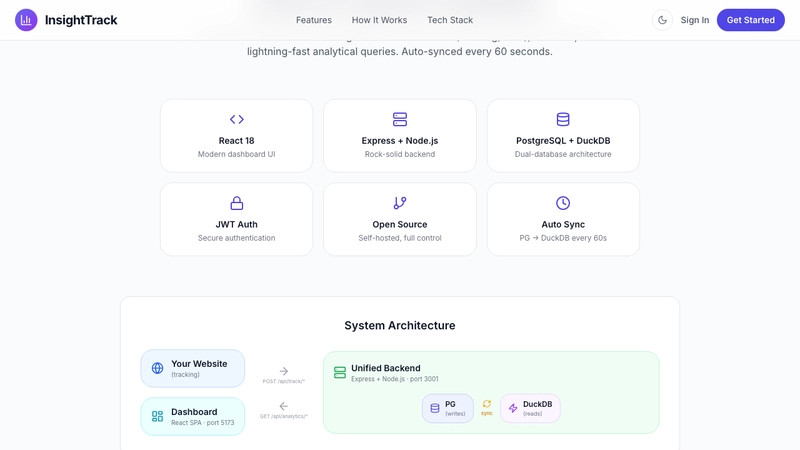The height and width of the screenshot is (450, 800).
Task: Click the lock icon above JWT Auth
Action: coord(237,203)
